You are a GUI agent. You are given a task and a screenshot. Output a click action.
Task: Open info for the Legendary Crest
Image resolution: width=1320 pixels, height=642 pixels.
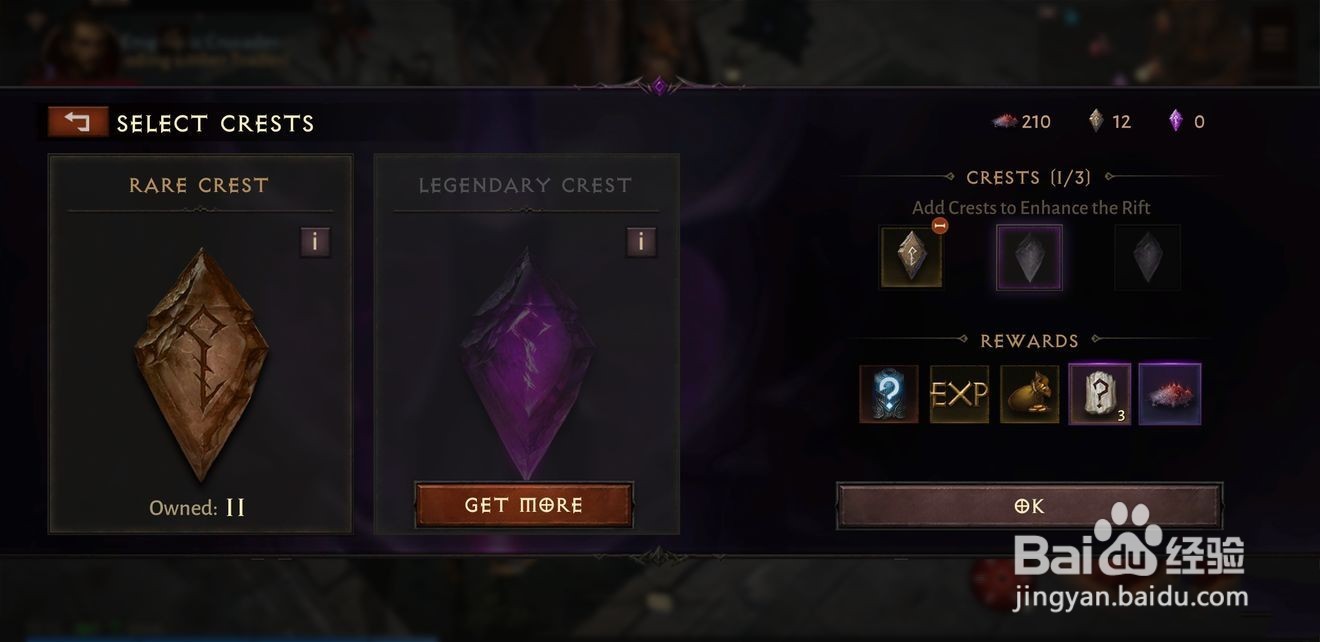641,242
